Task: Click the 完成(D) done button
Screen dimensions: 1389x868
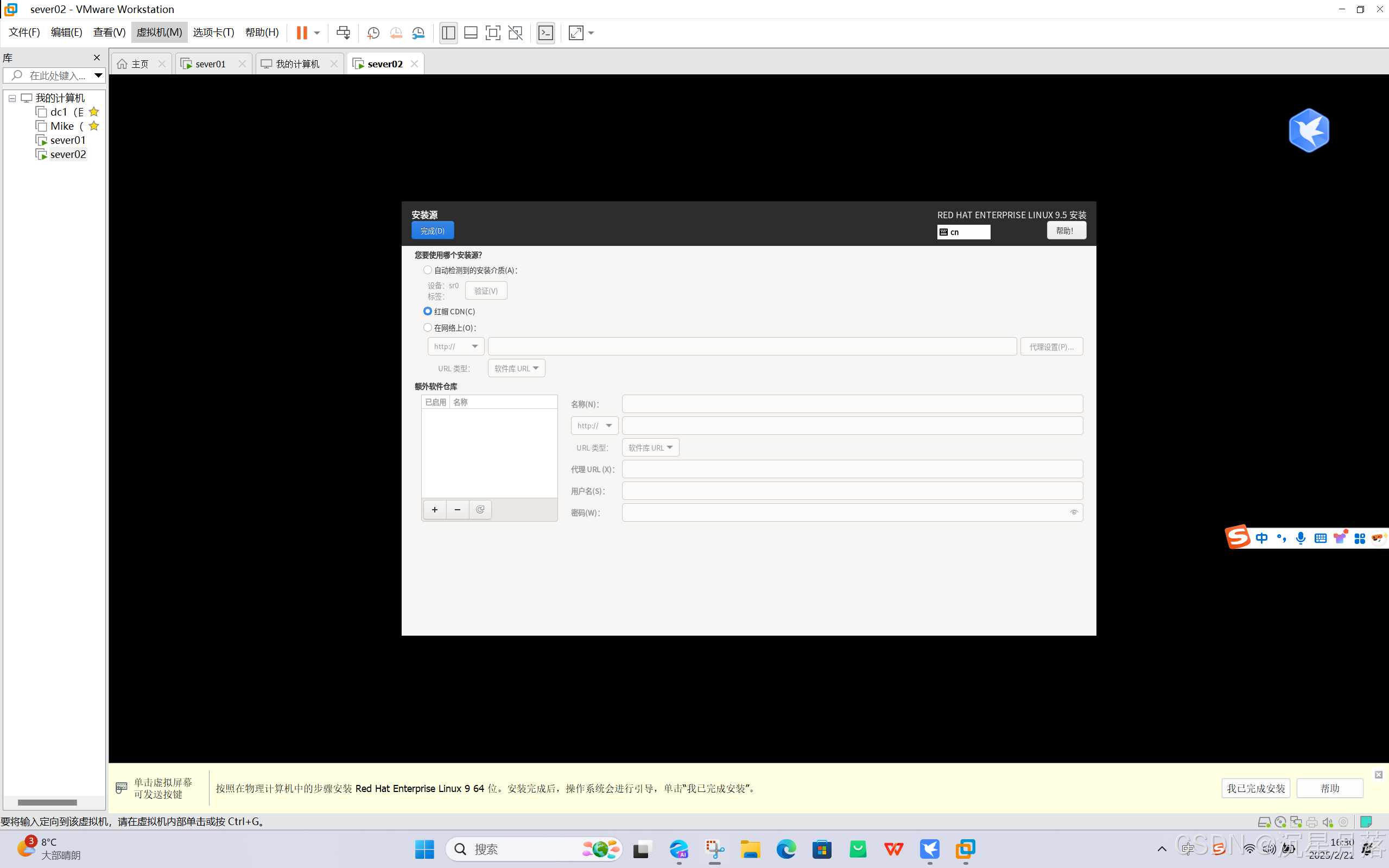Action: [x=432, y=231]
